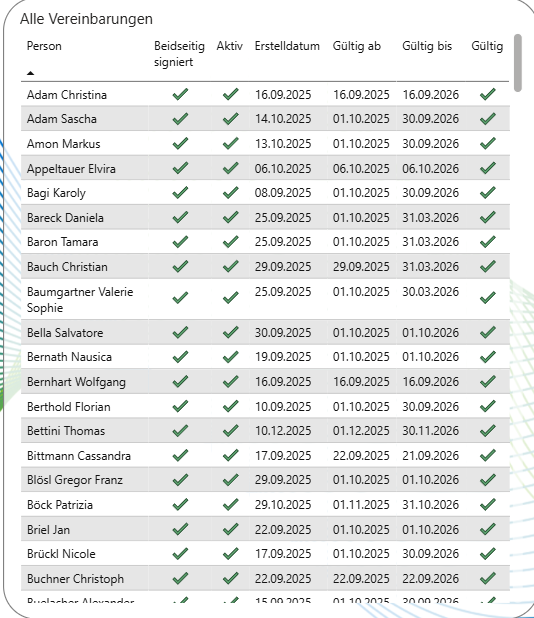Click Aktiv checkmark for Appeltauer Elvira

pos(231,168)
